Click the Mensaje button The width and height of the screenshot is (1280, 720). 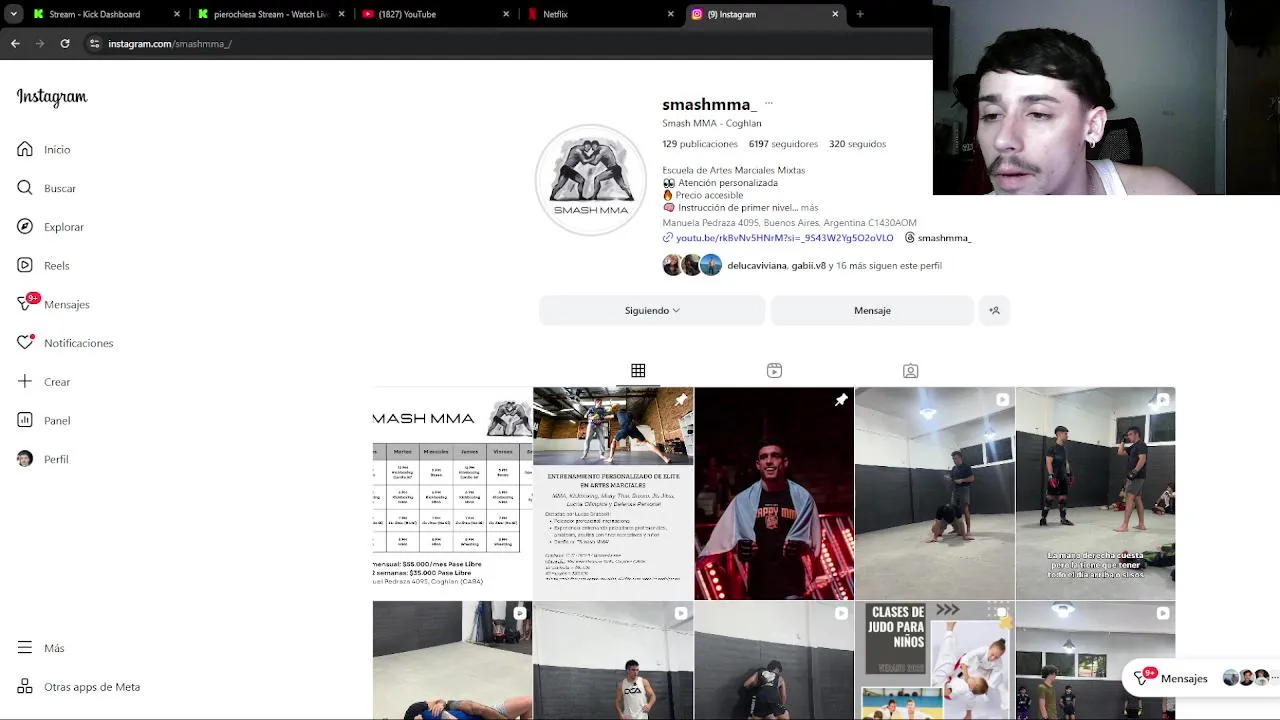point(872,311)
